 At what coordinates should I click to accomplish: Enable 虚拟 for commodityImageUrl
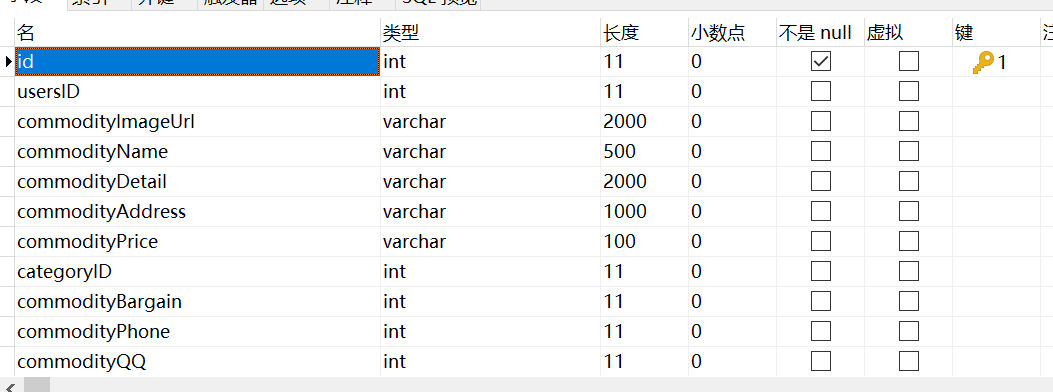tap(909, 121)
